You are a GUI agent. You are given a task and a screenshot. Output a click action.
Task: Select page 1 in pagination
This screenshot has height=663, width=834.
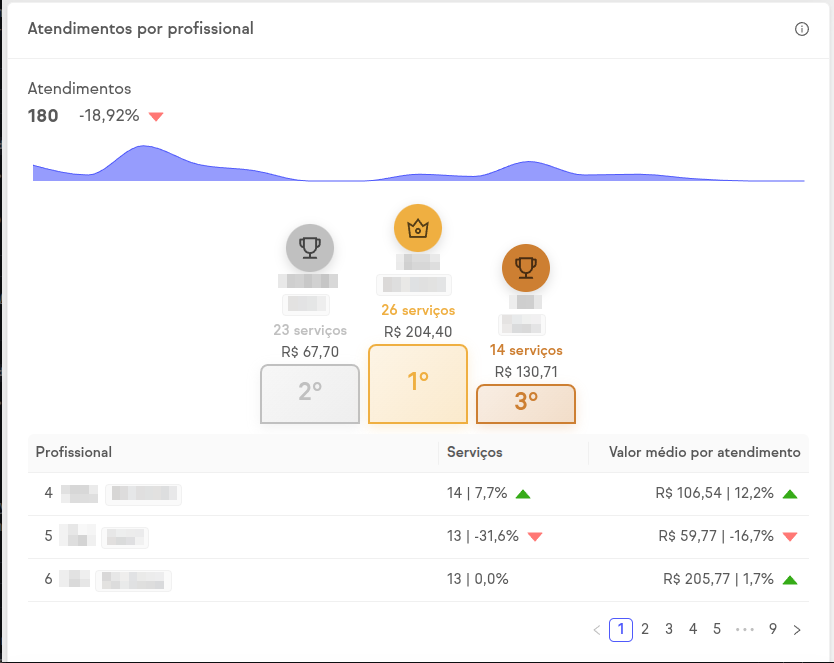tap(621, 629)
